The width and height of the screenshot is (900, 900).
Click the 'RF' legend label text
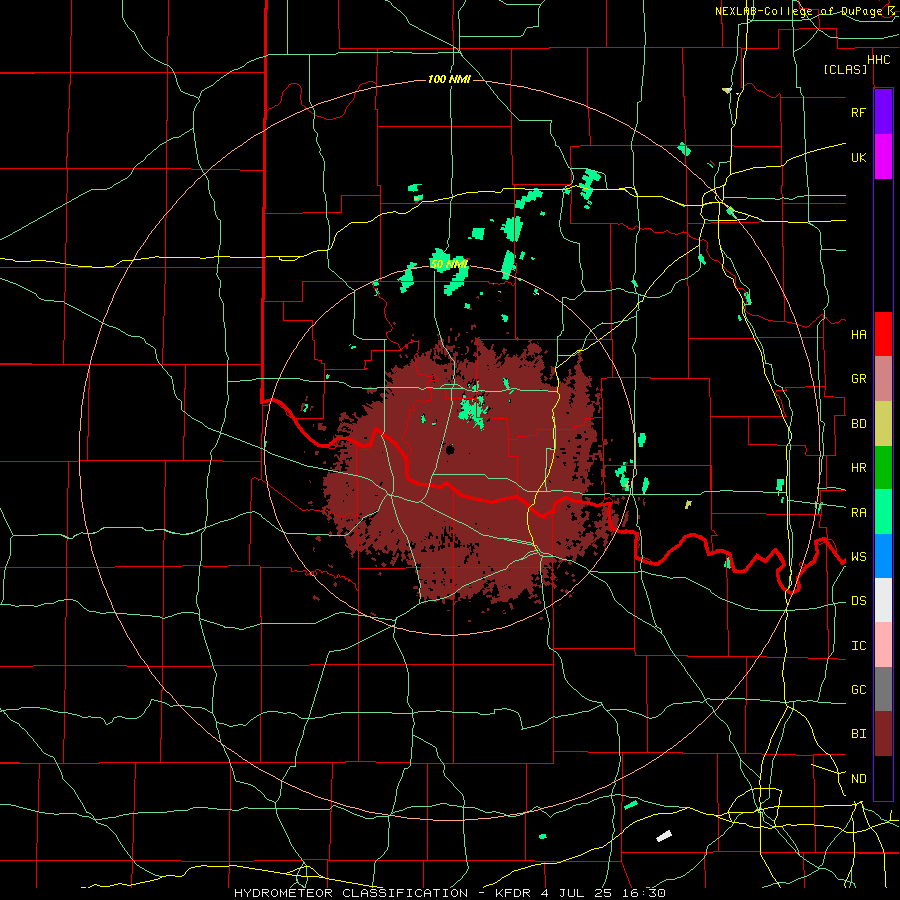[858, 112]
